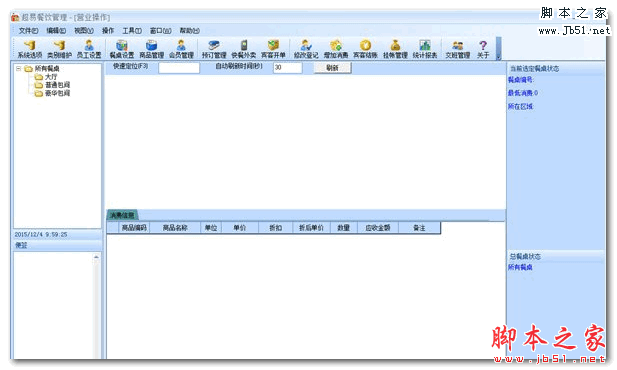Click the 折后单价 column header
This screenshot has width=617, height=370.
311,228
